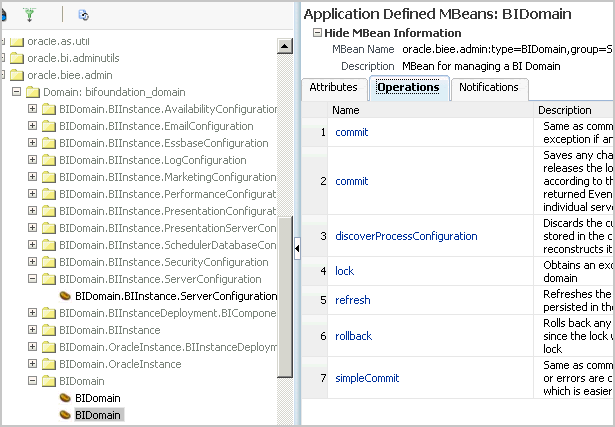Switch to the Attributes tab
Image resolution: width=615 pixels, height=427 pixels.
333,88
